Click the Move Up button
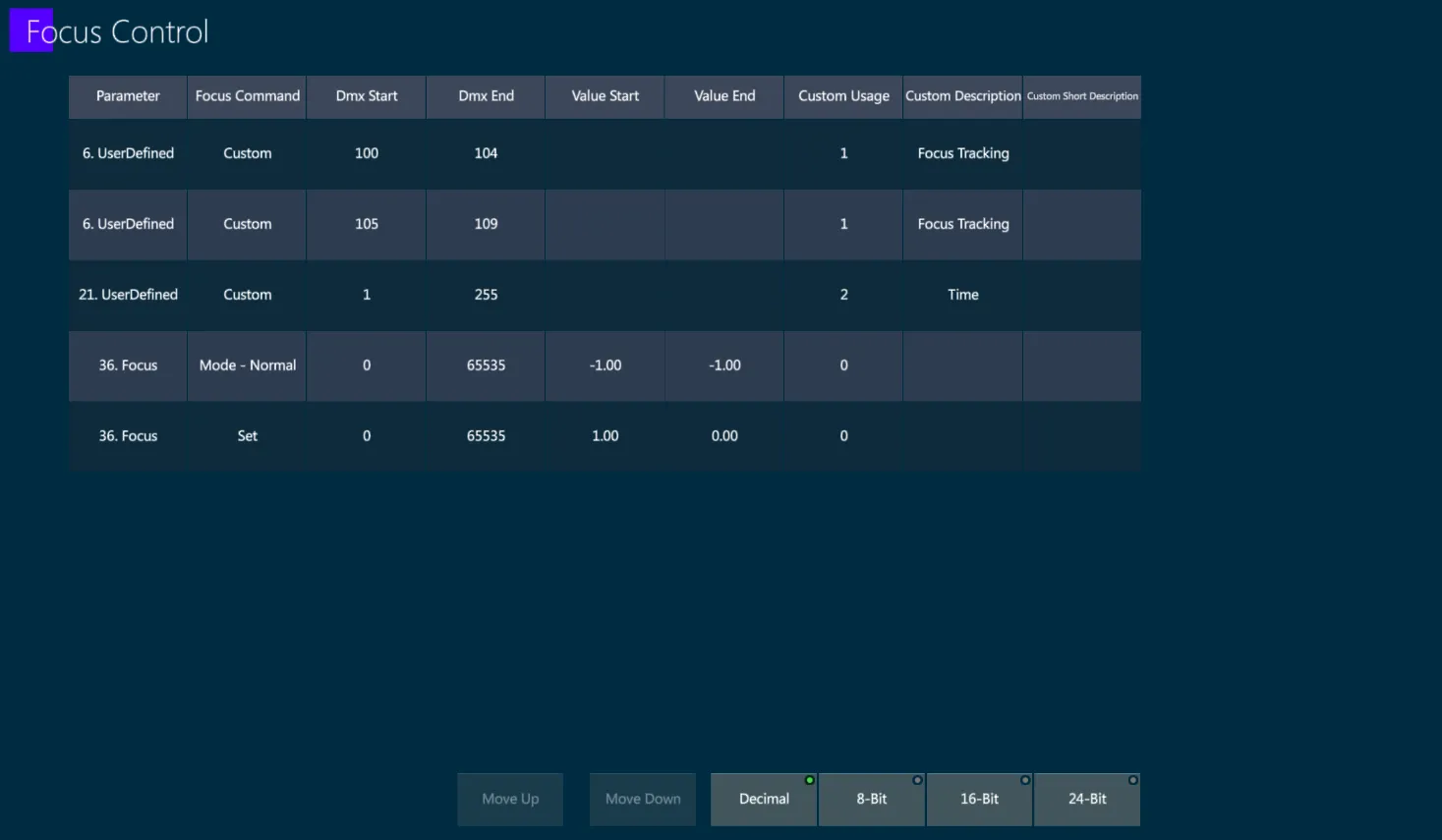 510,799
